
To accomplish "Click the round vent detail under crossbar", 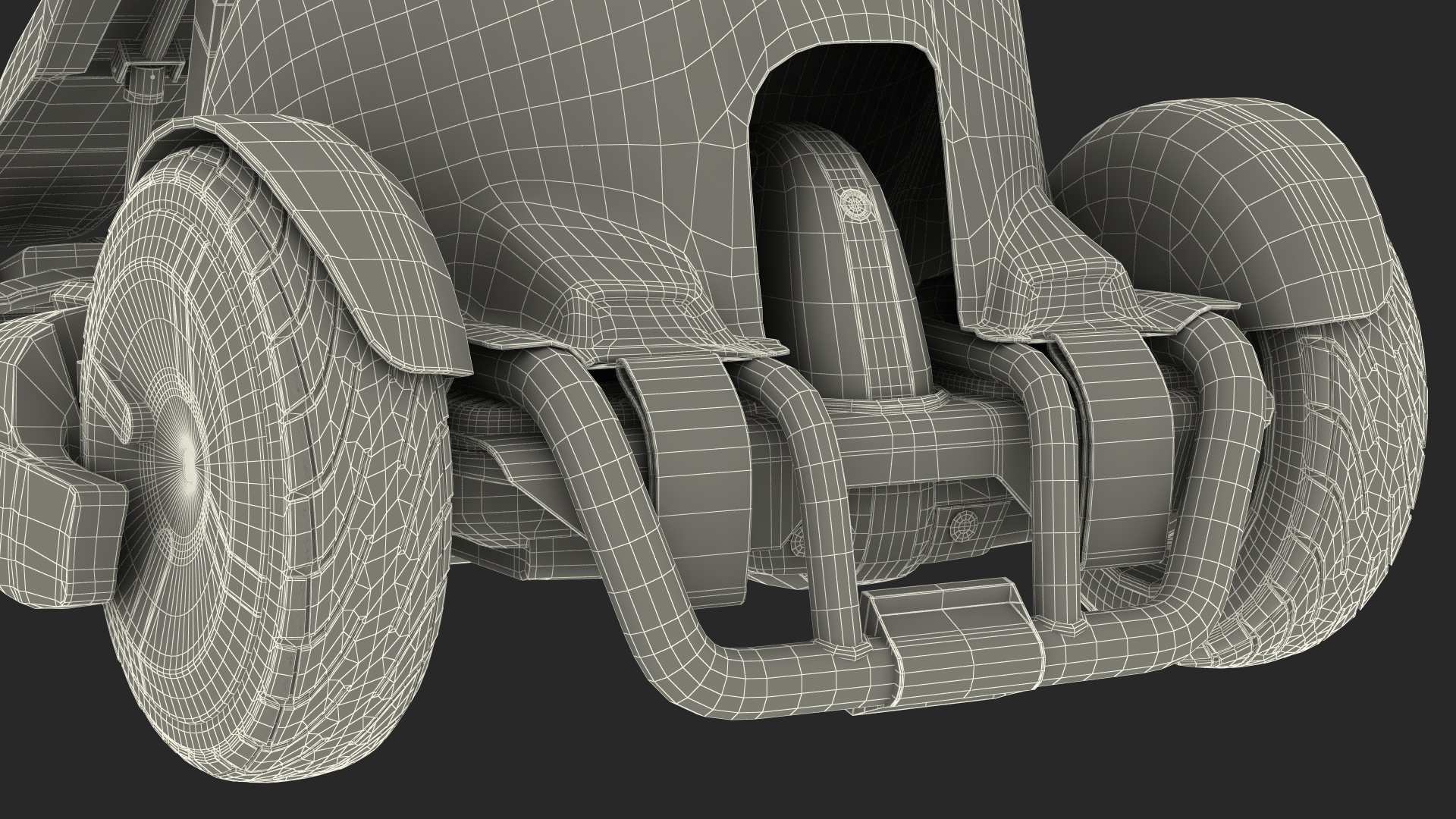I will pyautogui.click(x=965, y=526).
